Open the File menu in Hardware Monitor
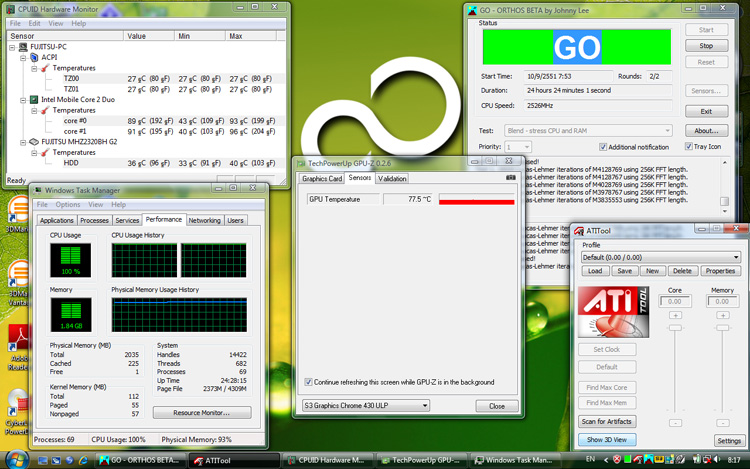Viewport: 750px width, 469px height. pyautogui.click(x=15, y=23)
